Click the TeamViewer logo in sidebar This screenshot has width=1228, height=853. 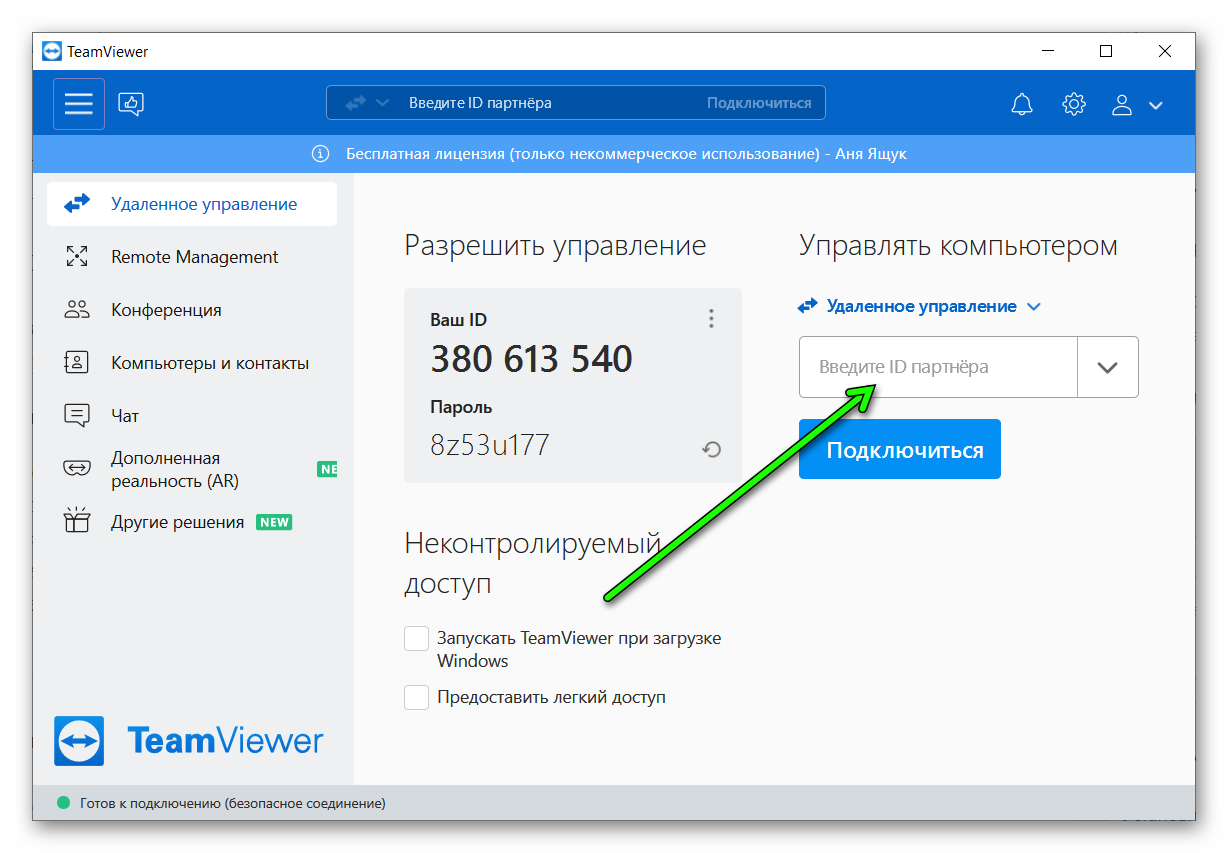pyautogui.click(x=189, y=741)
